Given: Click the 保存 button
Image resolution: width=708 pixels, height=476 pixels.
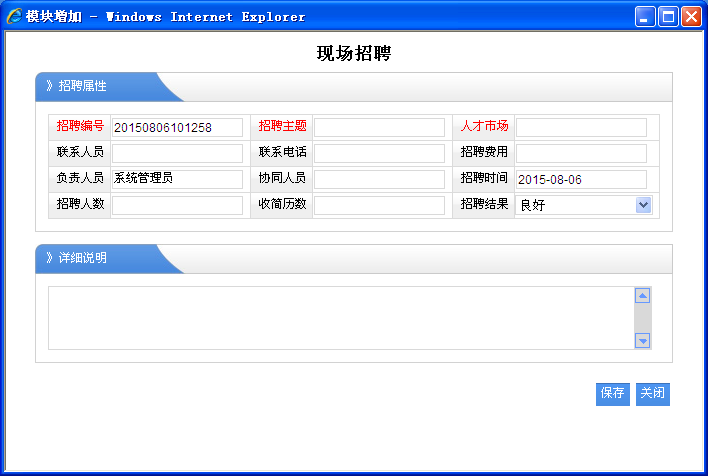Looking at the screenshot, I should (x=612, y=394).
